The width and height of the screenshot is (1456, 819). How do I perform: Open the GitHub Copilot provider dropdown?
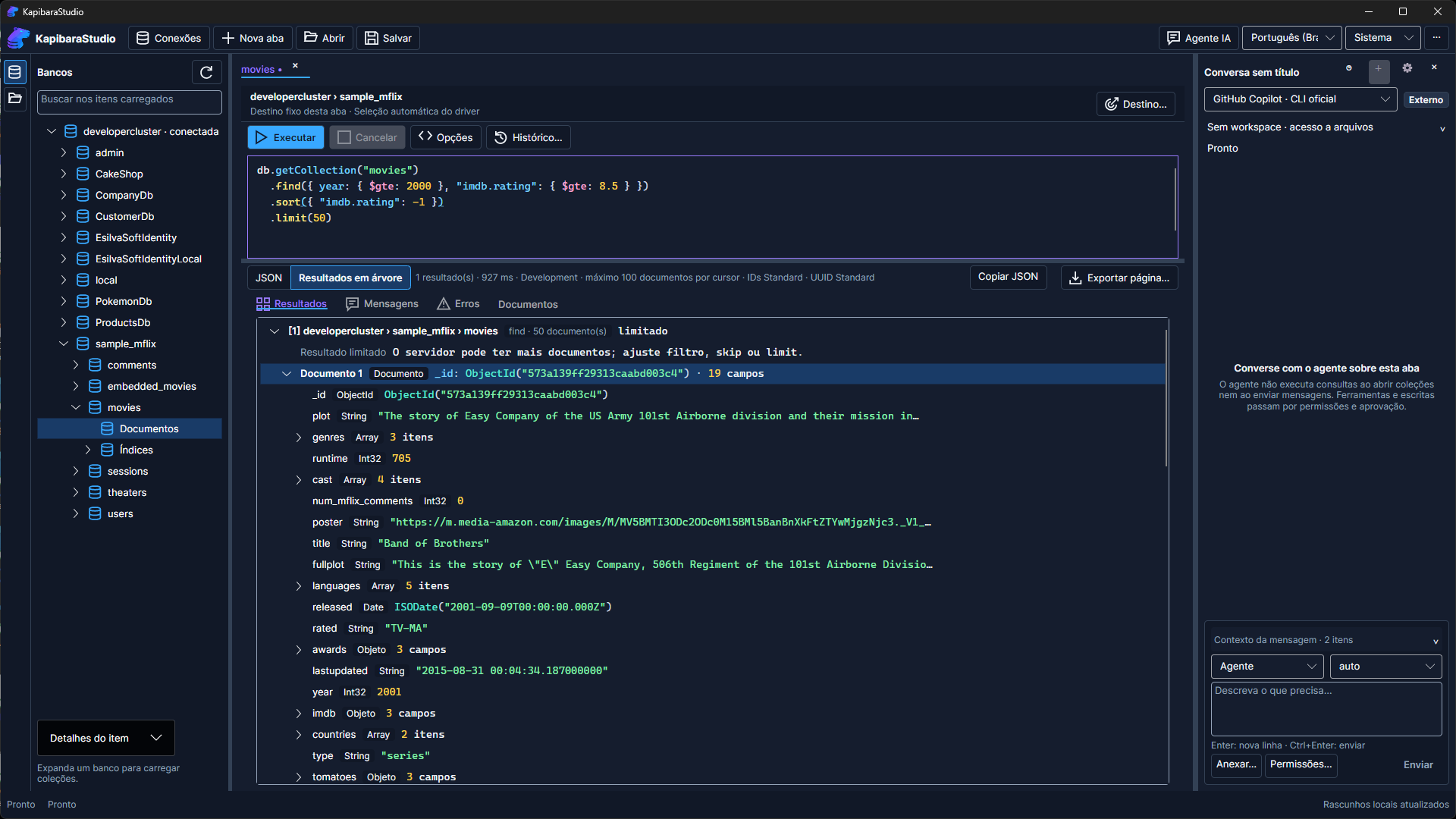1301,99
